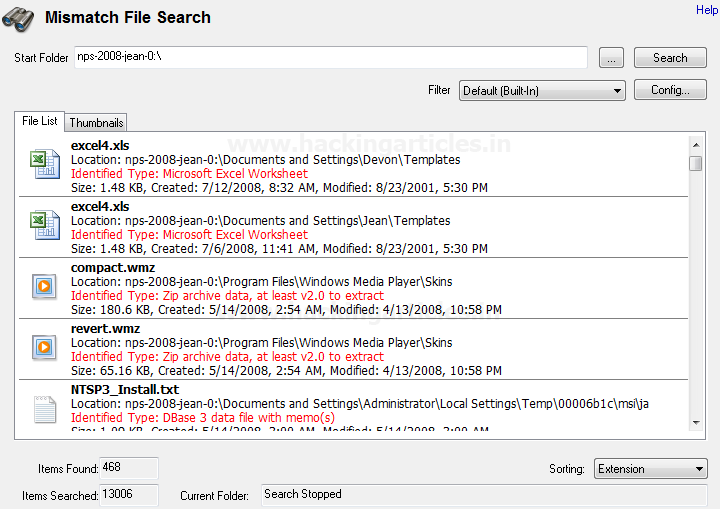Click the browse folder ellipsis button

point(612,58)
